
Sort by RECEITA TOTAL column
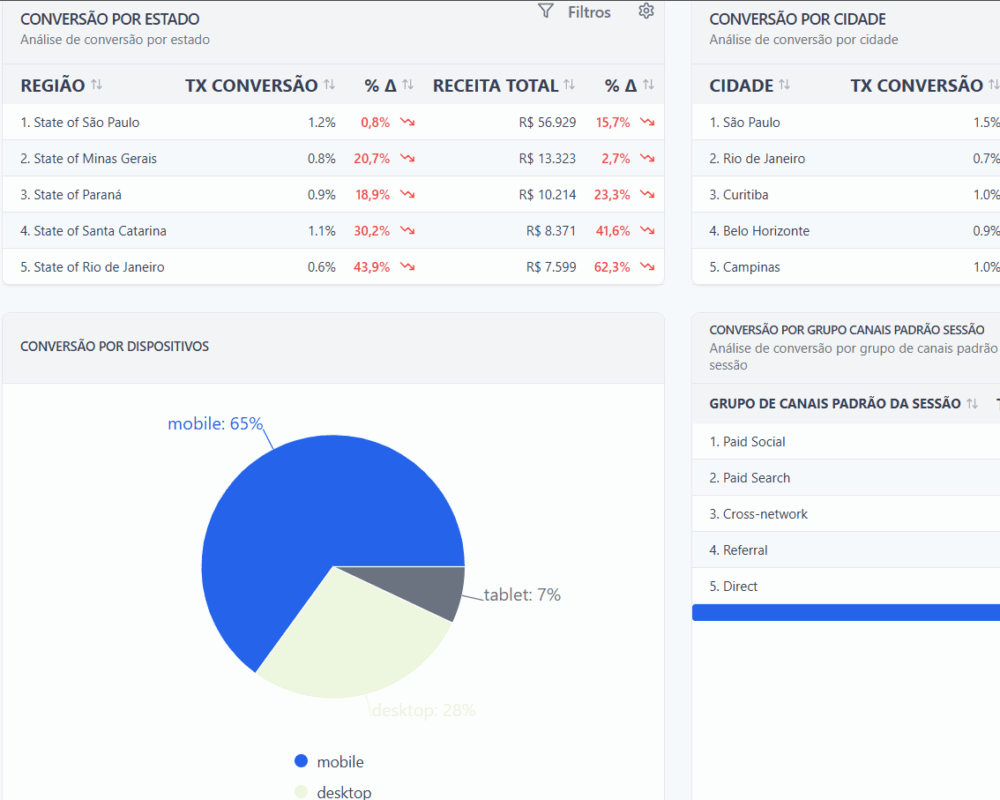tap(570, 84)
